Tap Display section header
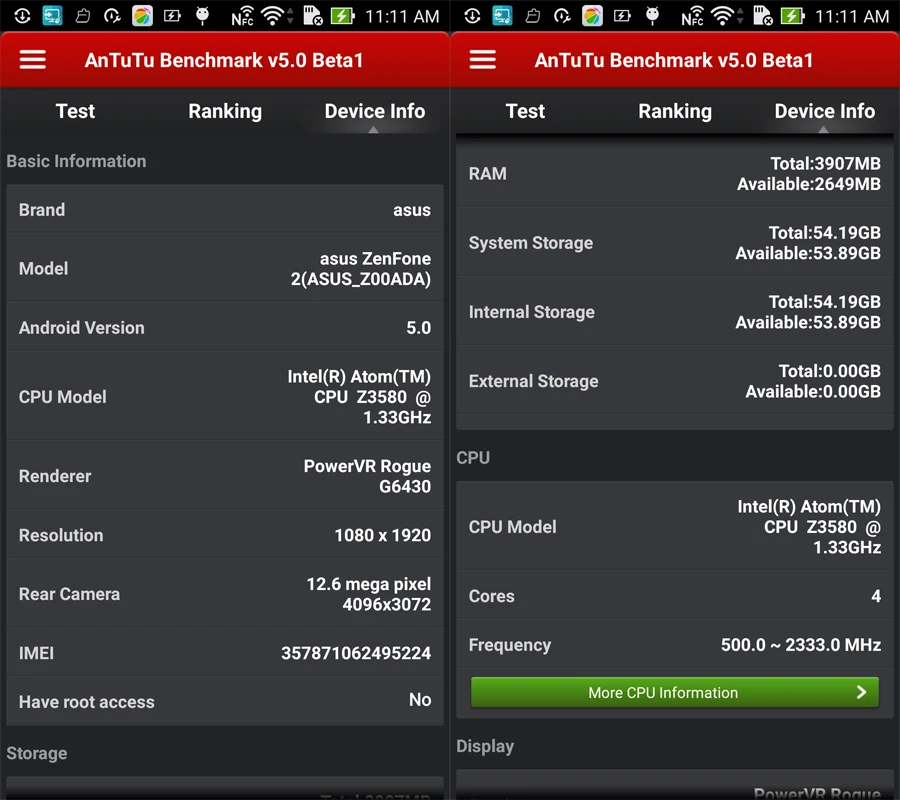This screenshot has width=900, height=800. pos(485,746)
